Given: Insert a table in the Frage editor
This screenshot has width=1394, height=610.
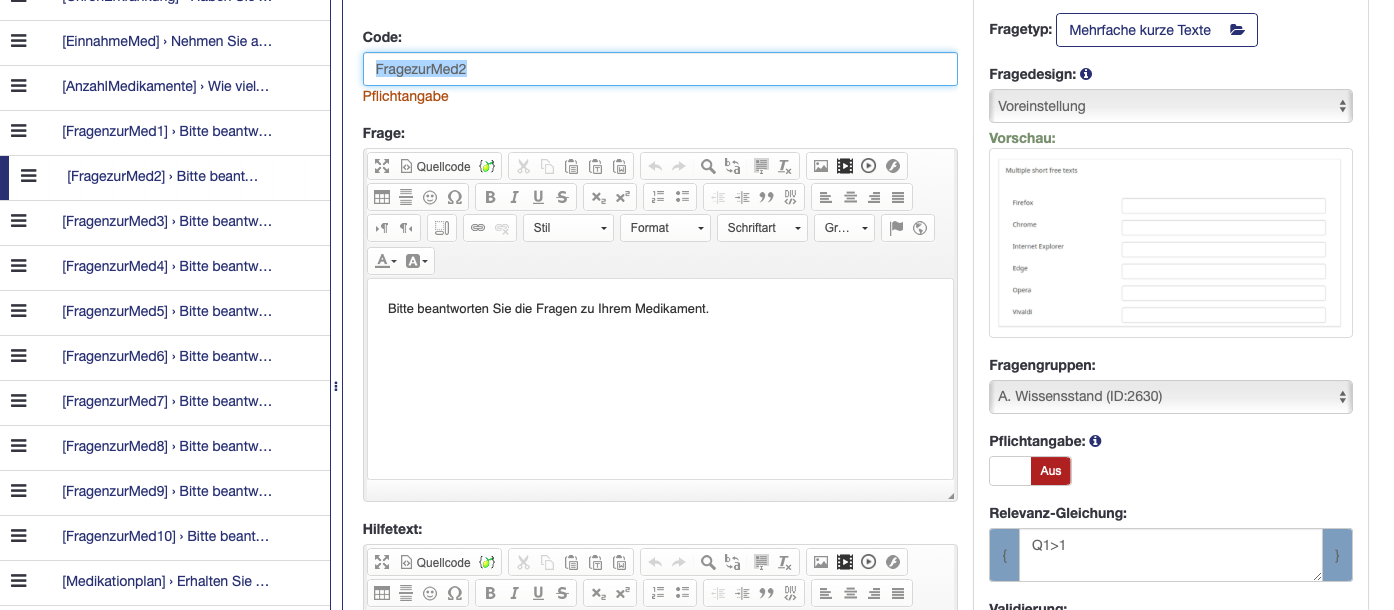Looking at the screenshot, I should coord(382,198).
